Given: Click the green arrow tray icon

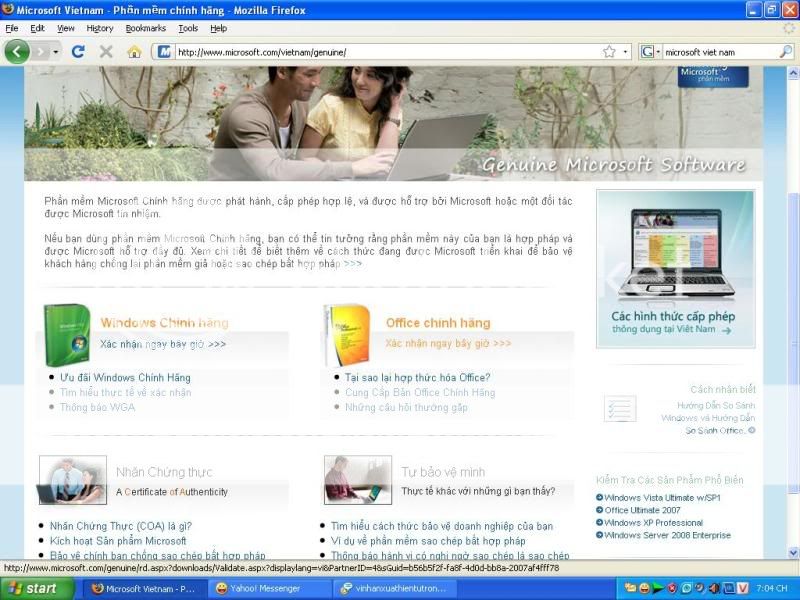Looking at the screenshot, I should (659, 589).
